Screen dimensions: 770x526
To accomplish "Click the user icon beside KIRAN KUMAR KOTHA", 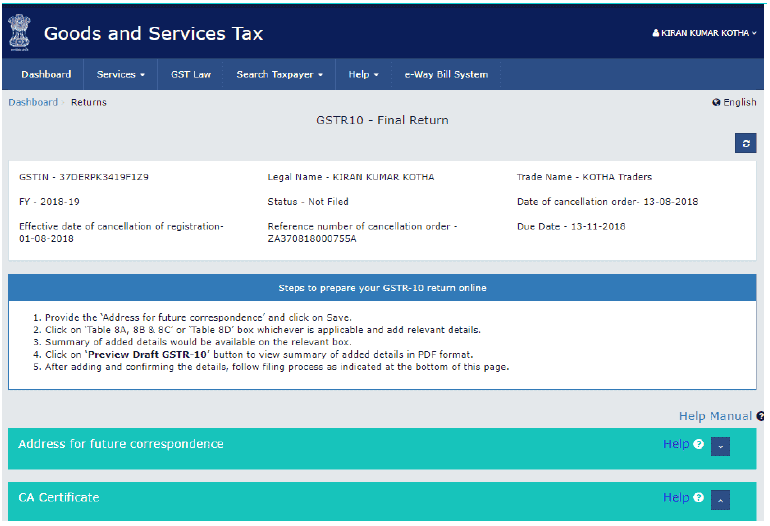I will [x=656, y=33].
